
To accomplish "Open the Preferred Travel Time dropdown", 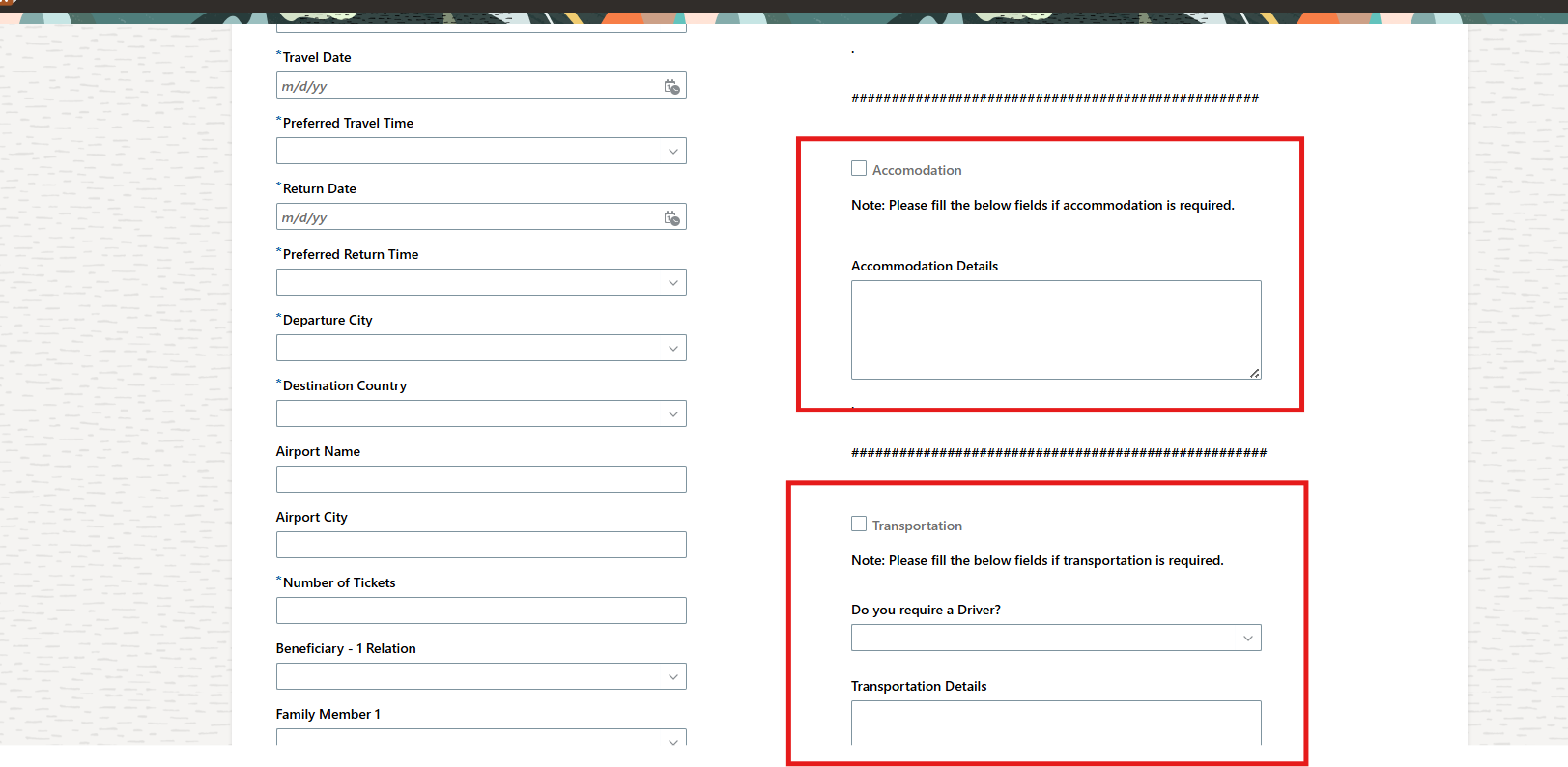I will click(481, 152).
